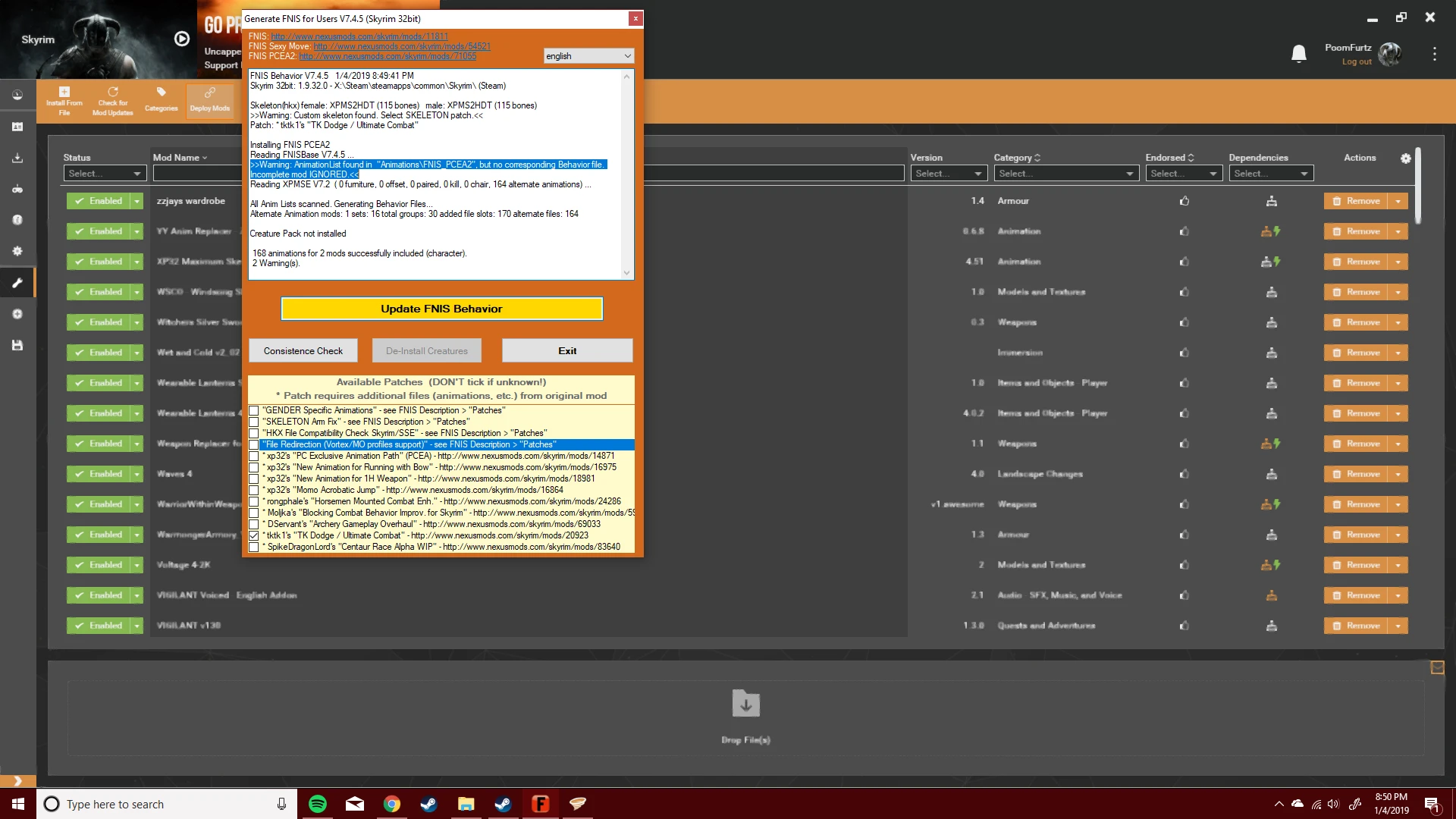Click the Exit button in FNIS

click(x=567, y=351)
